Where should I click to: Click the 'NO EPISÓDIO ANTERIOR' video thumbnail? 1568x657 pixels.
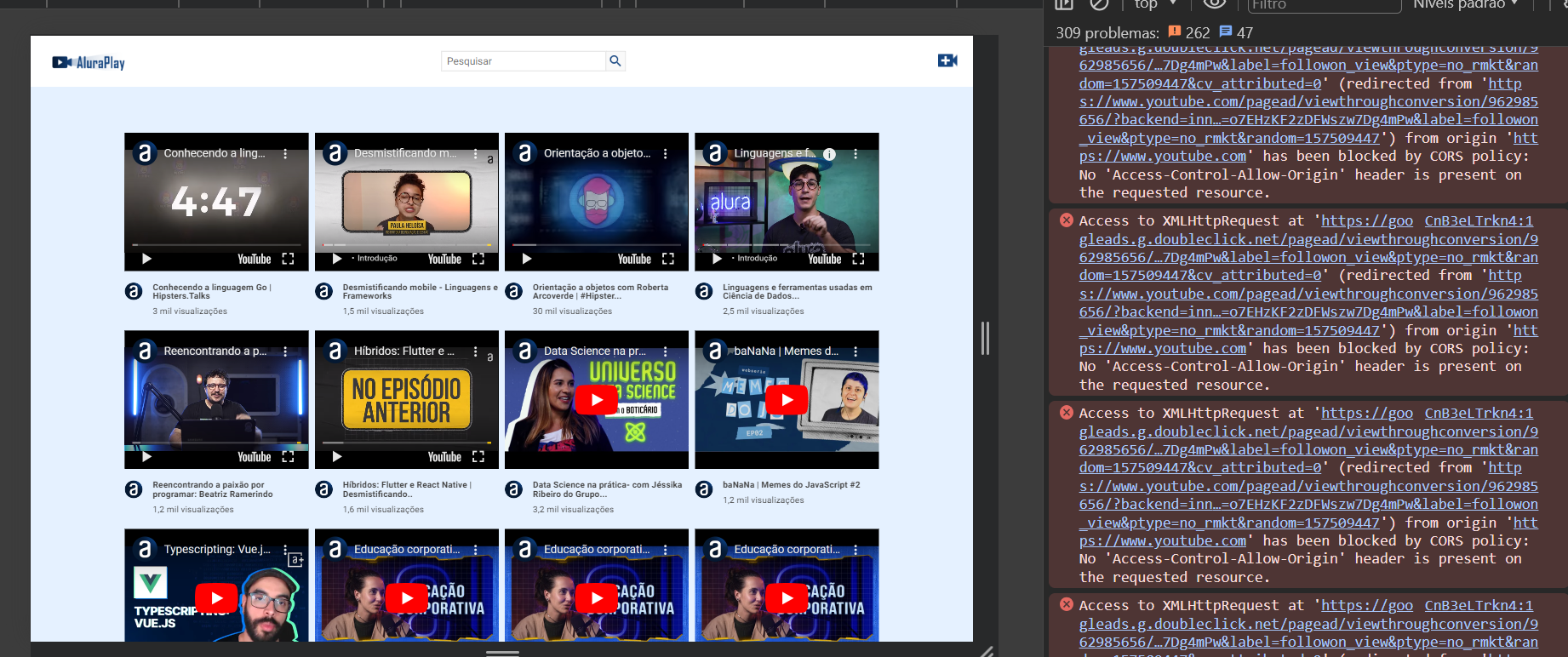(407, 400)
